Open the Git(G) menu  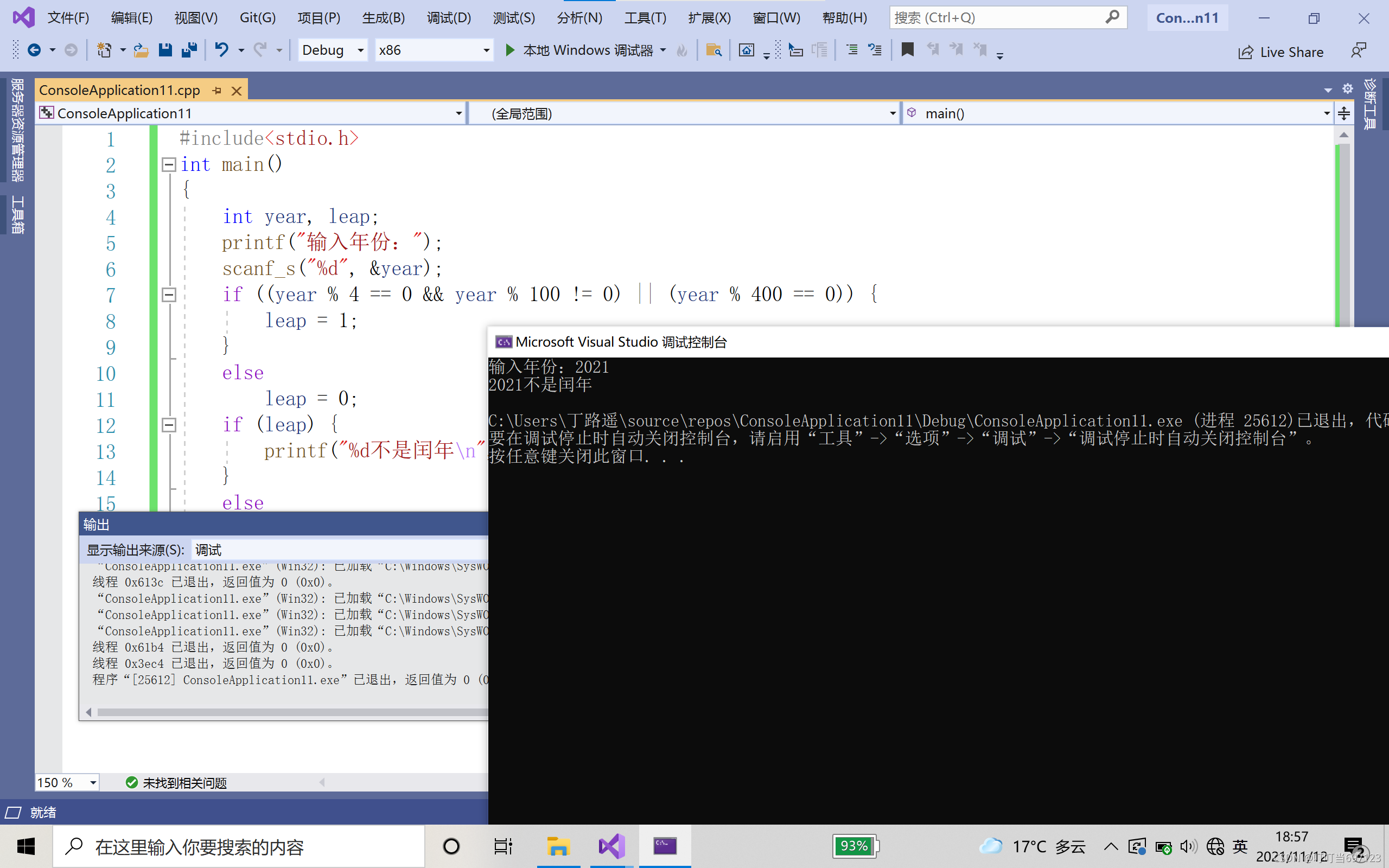click(x=258, y=17)
